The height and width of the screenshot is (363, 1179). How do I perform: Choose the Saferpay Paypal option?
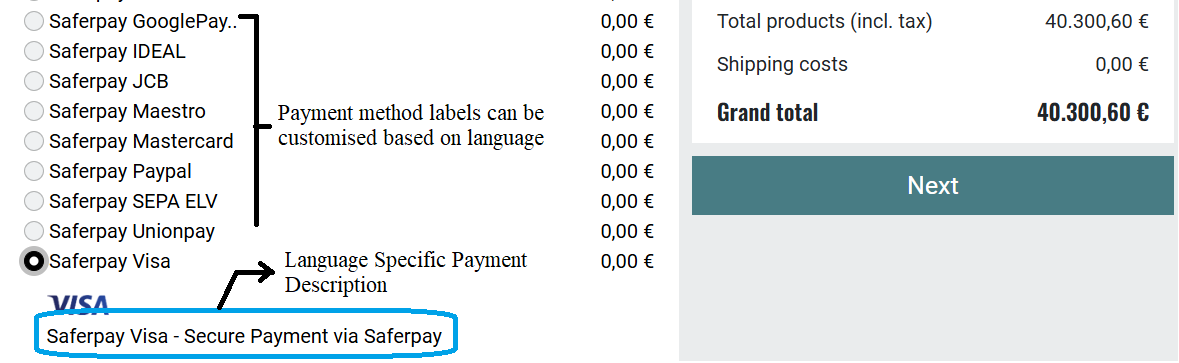34,171
